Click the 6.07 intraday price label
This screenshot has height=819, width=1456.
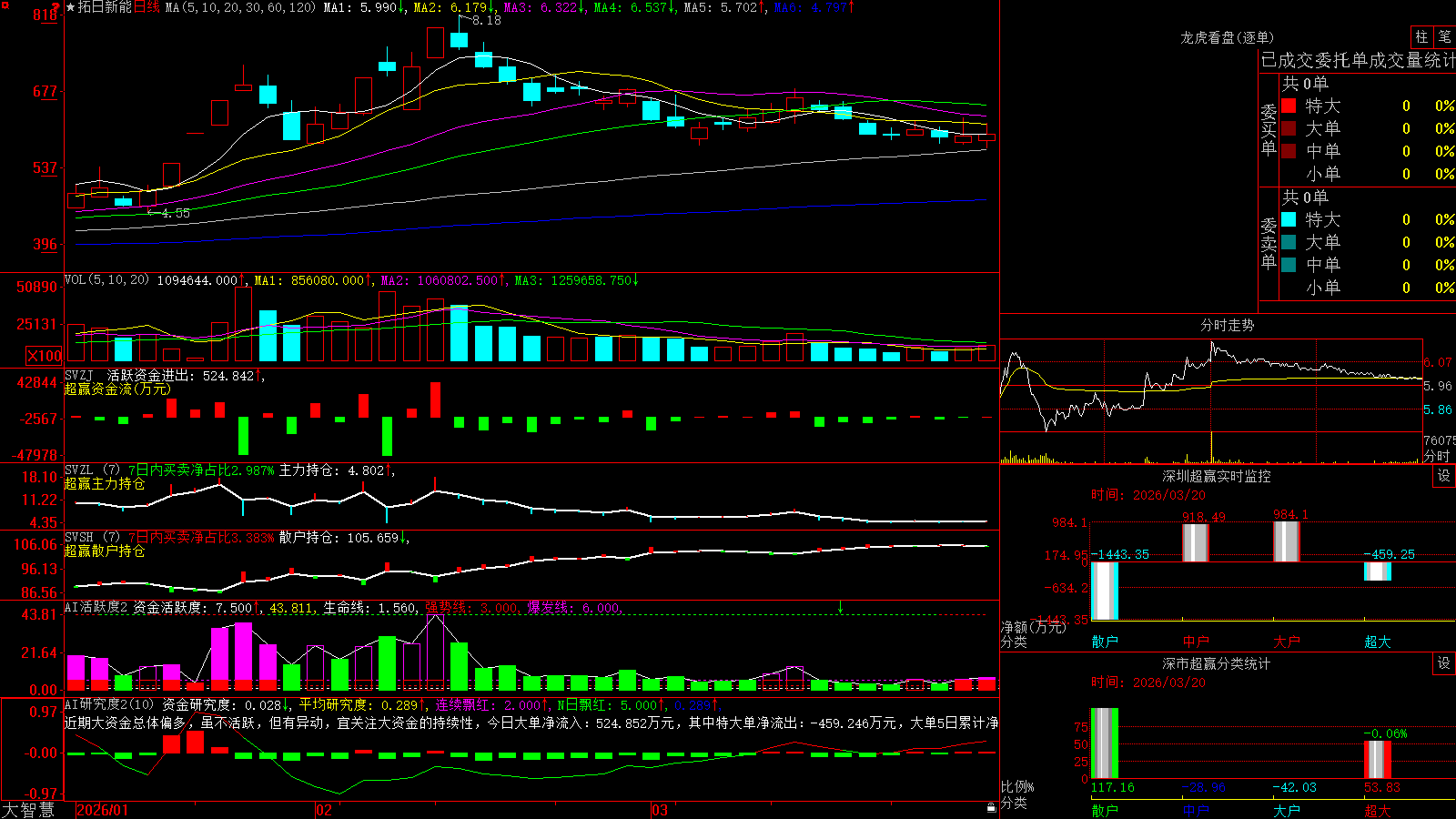1438,362
